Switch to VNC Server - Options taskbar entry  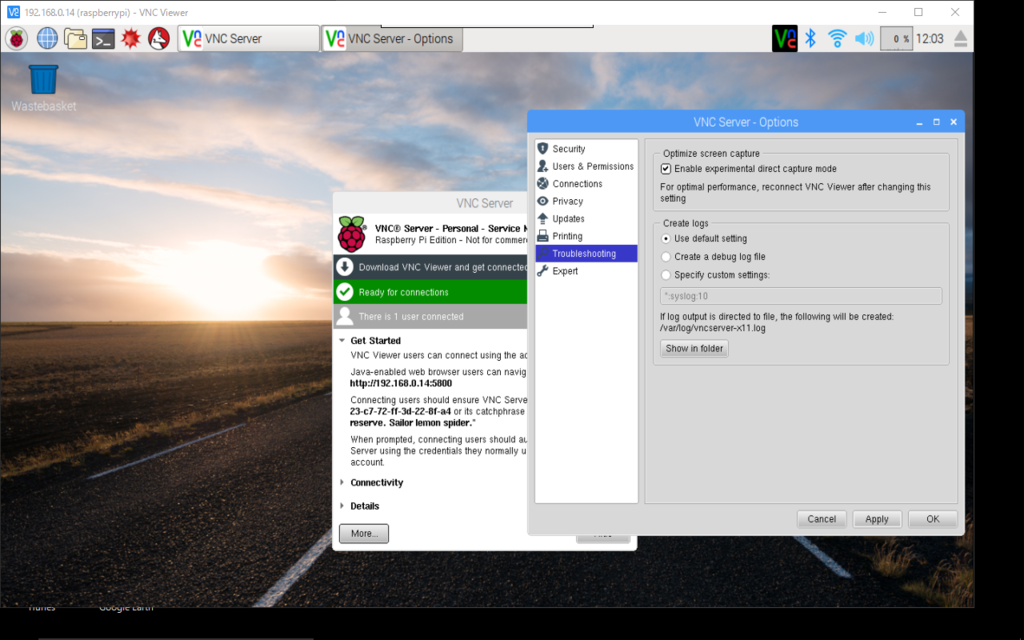click(392, 39)
